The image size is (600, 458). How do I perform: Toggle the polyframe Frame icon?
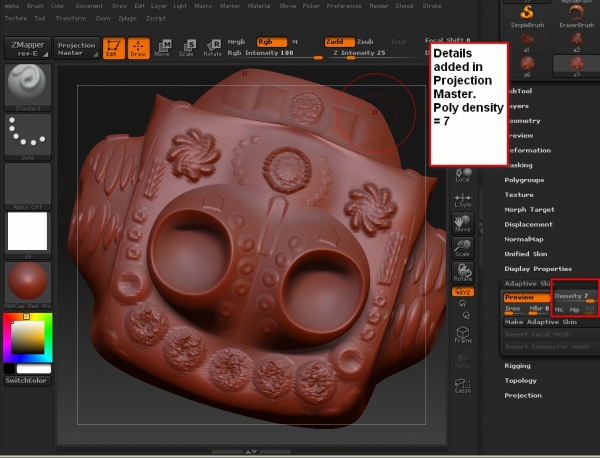pyautogui.click(x=463, y=334)
